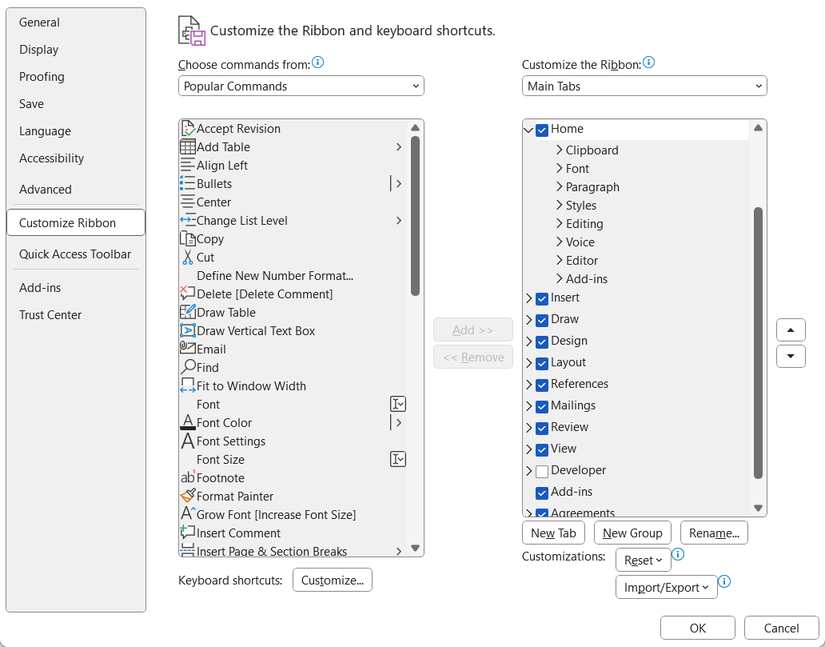The width and height of the screenshot is (825, 647).
Task: Open Trust Center from the sidebar
Action: [50, 315]
